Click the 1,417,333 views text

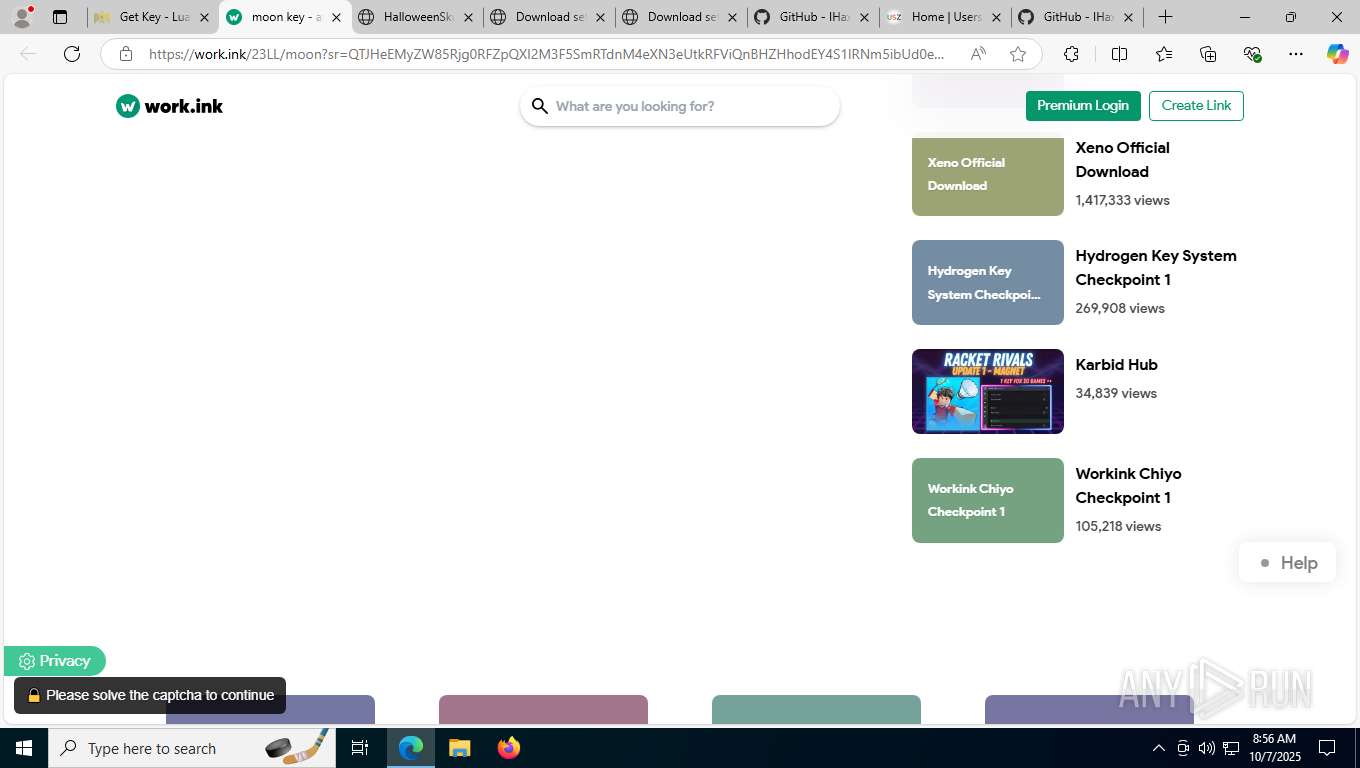click(x=1122, y=200)
